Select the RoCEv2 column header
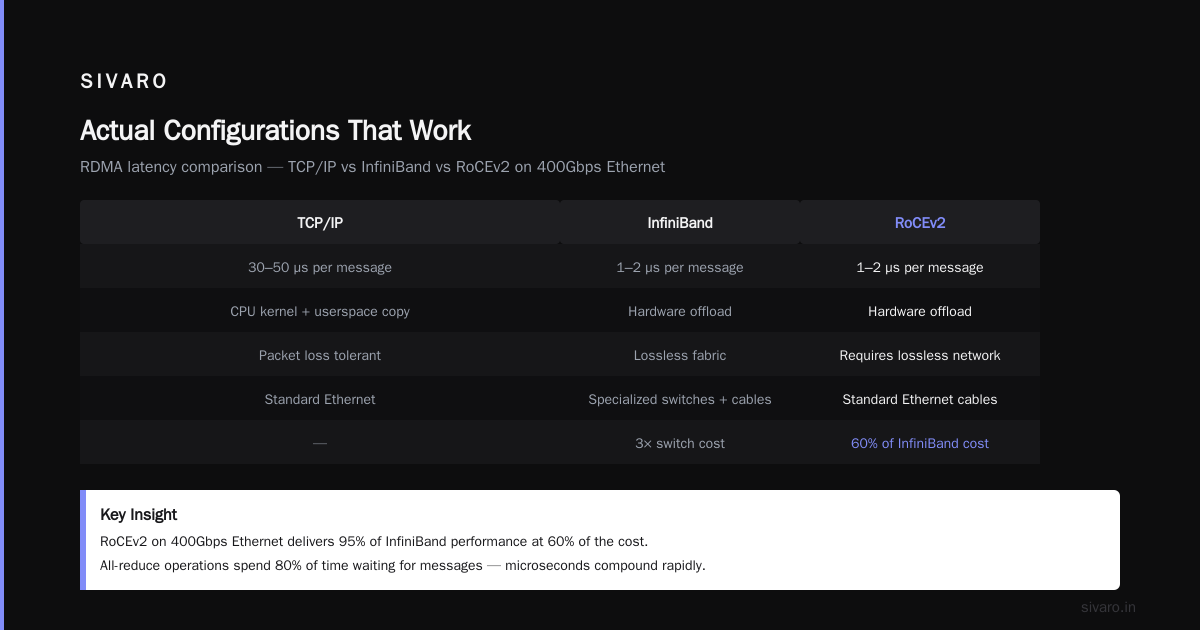 click(920, 222)
